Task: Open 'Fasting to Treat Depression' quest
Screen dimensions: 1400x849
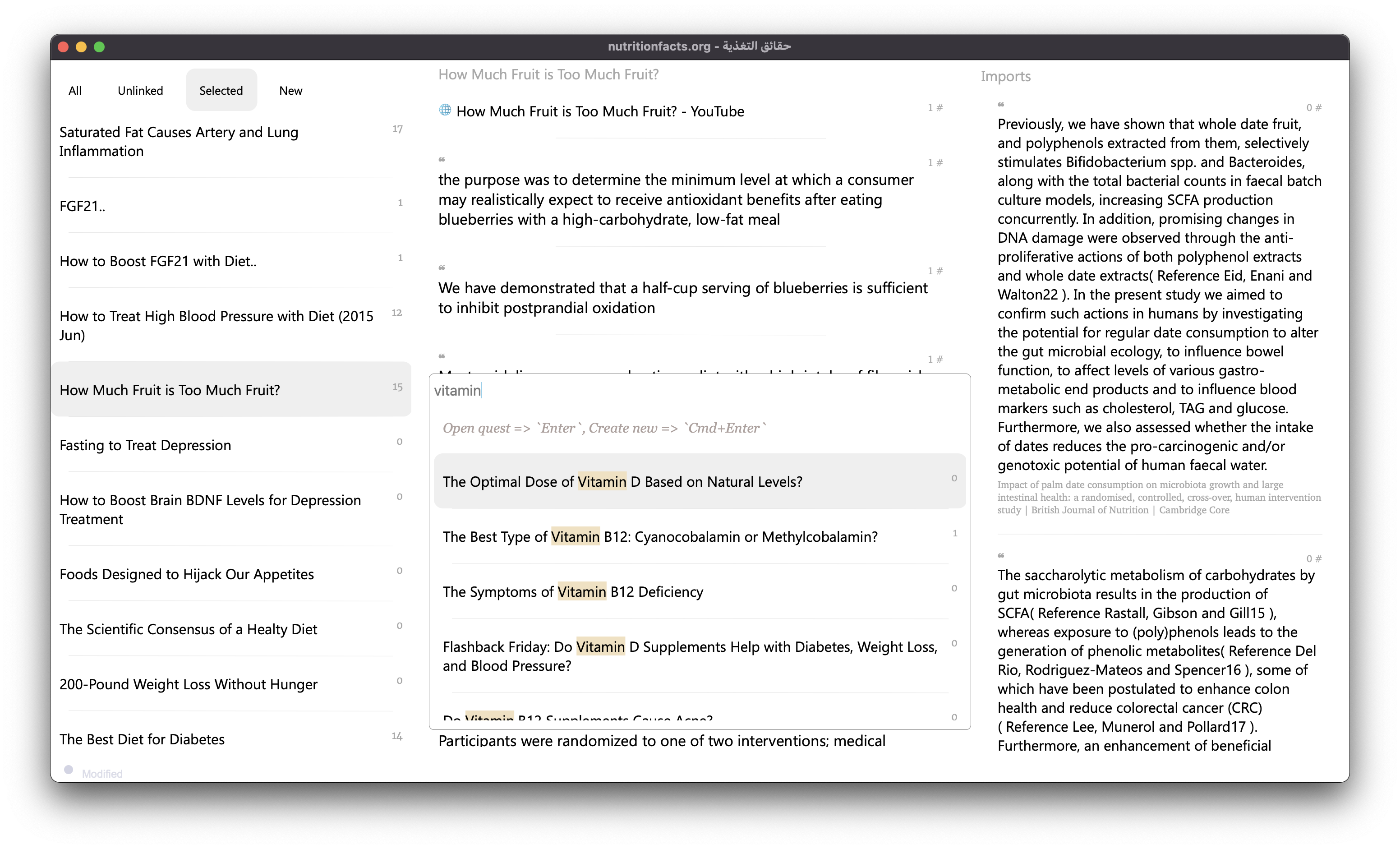Action: [x=230, y=445]
